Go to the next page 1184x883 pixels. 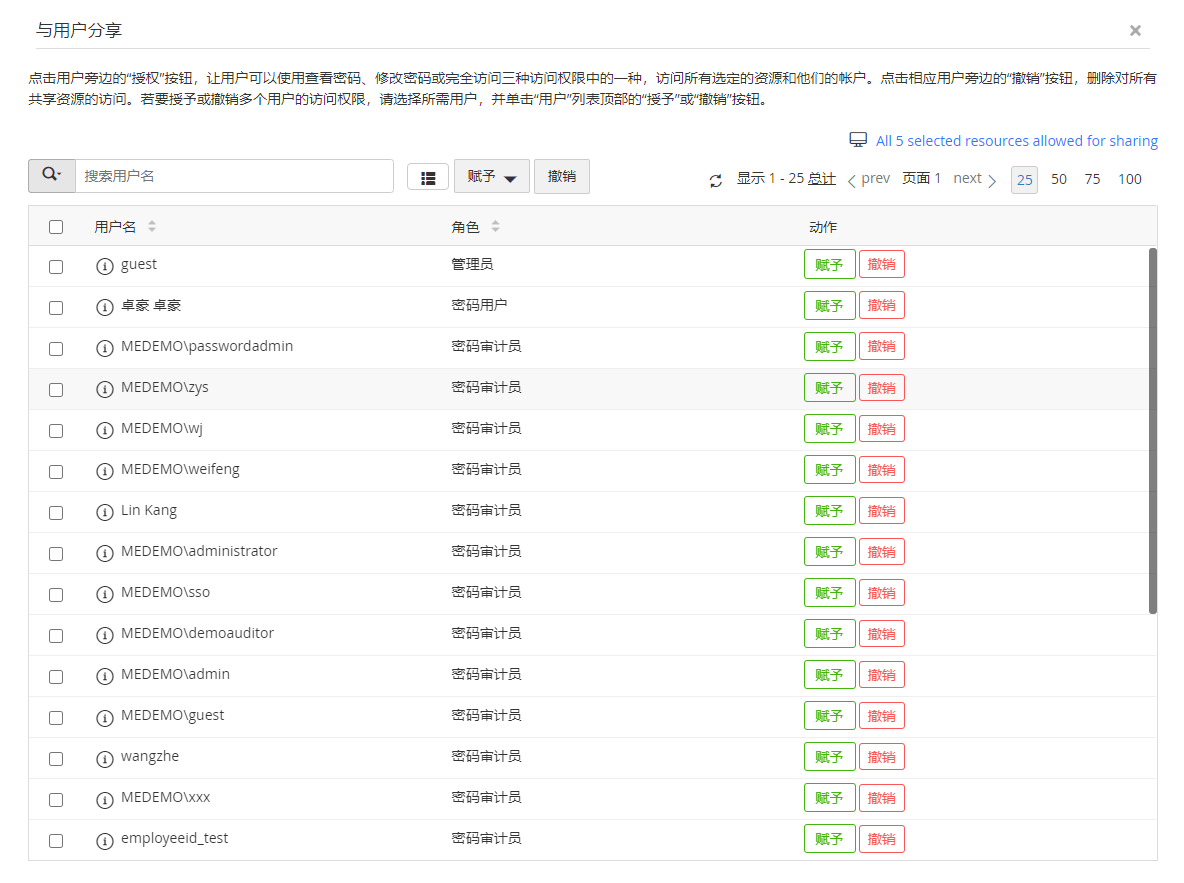point(975,179)
